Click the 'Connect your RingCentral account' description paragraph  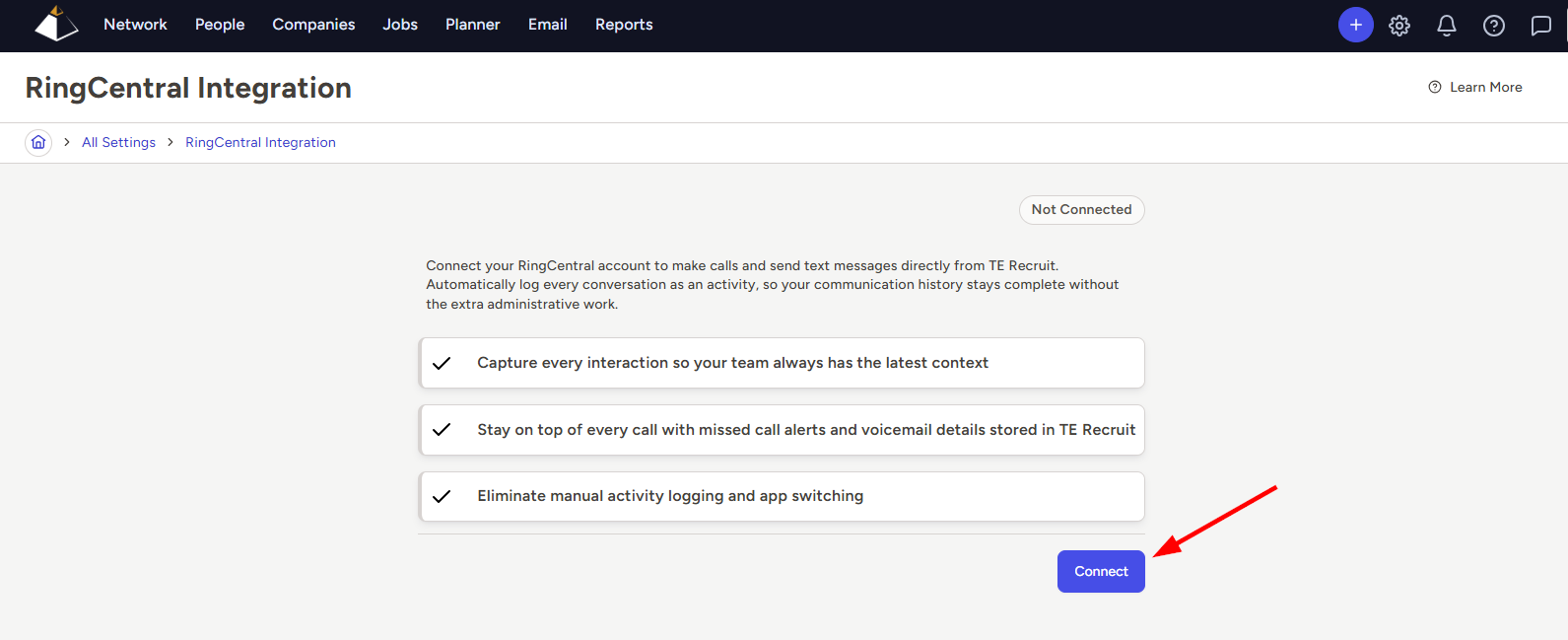773,285
